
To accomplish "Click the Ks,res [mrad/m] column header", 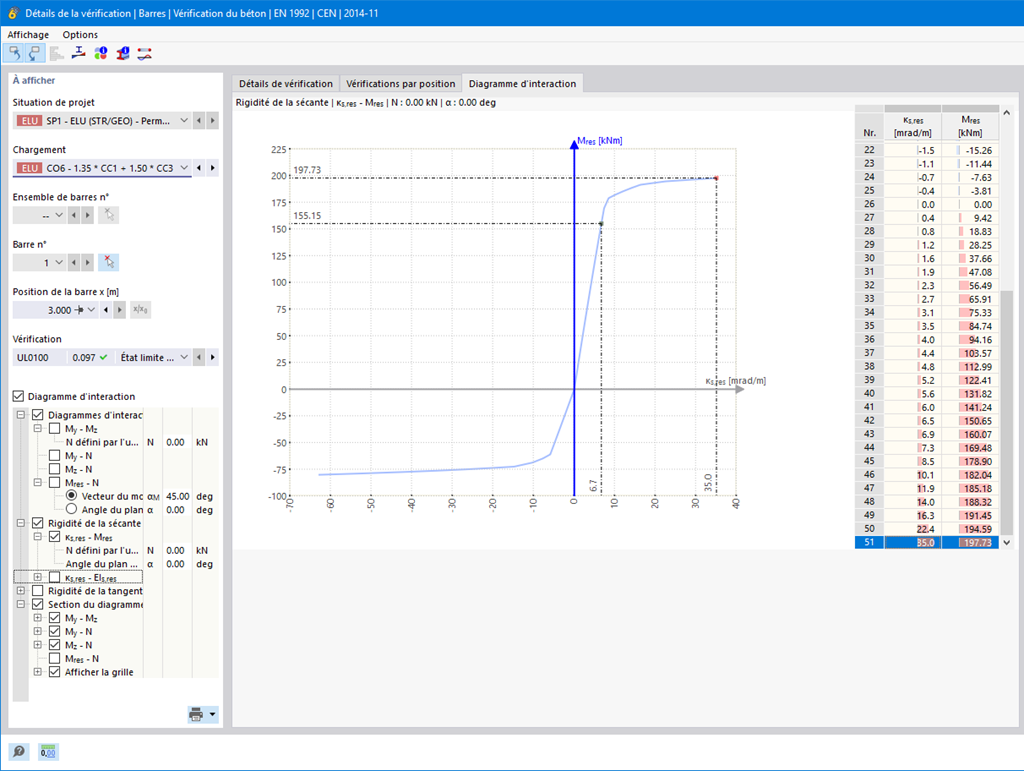I will pos(913,127).
